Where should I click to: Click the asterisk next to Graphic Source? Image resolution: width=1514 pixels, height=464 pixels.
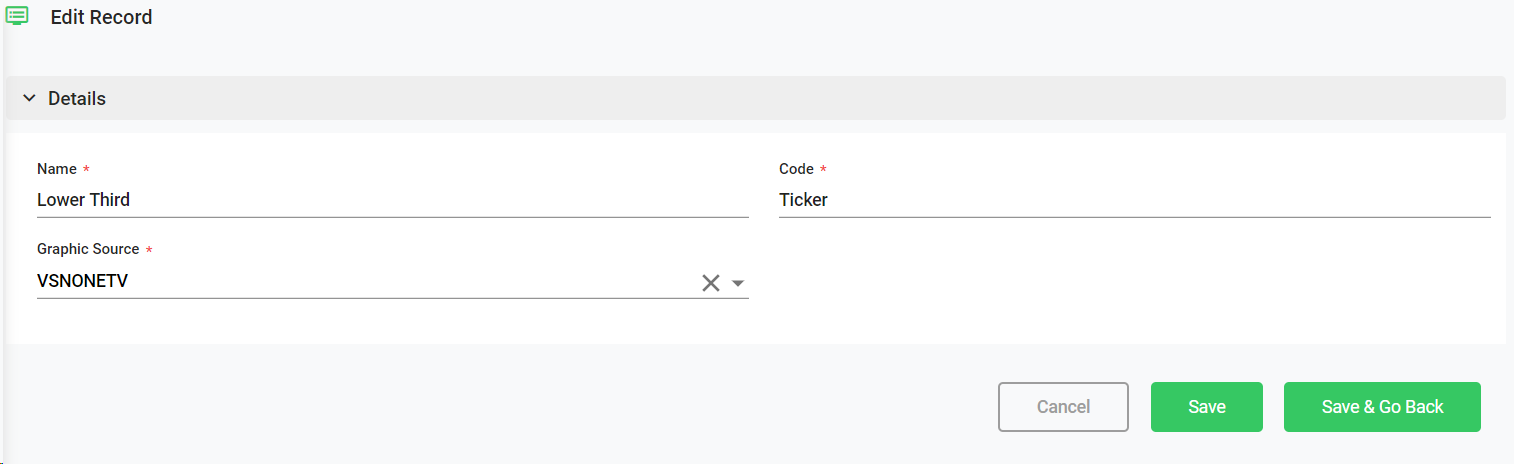[x=150, y=250]
